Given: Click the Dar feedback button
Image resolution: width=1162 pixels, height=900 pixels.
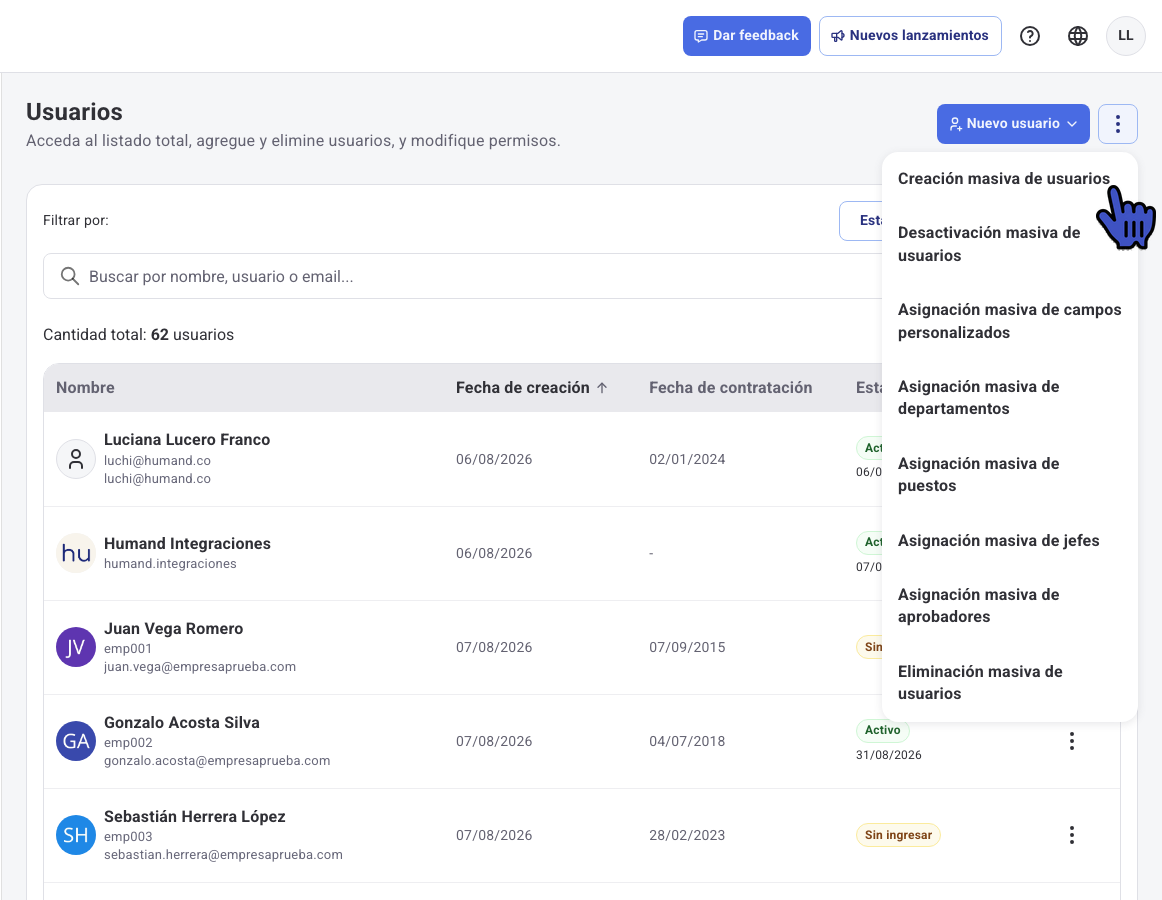Looking at the screenshot, I should [746, 36].
